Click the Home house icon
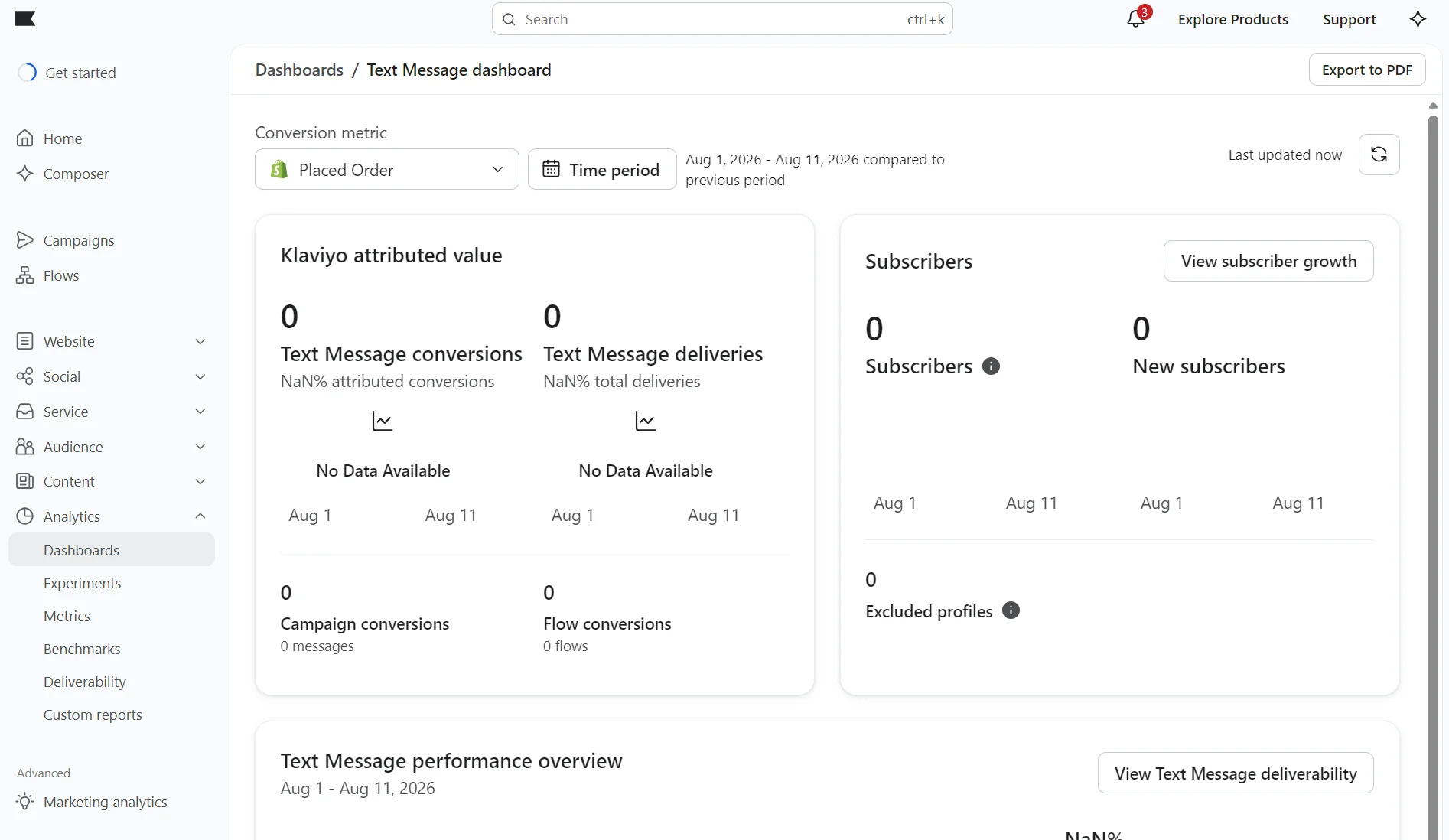 pos(24,138)
